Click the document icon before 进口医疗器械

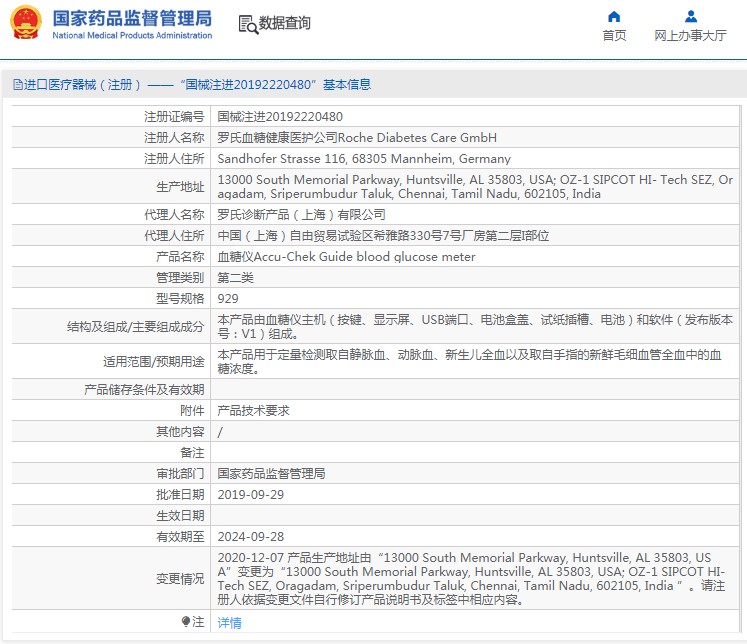pos(18,85)
